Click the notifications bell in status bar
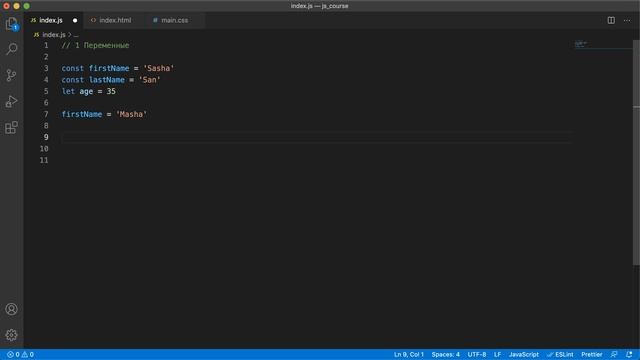 (629, 354)
